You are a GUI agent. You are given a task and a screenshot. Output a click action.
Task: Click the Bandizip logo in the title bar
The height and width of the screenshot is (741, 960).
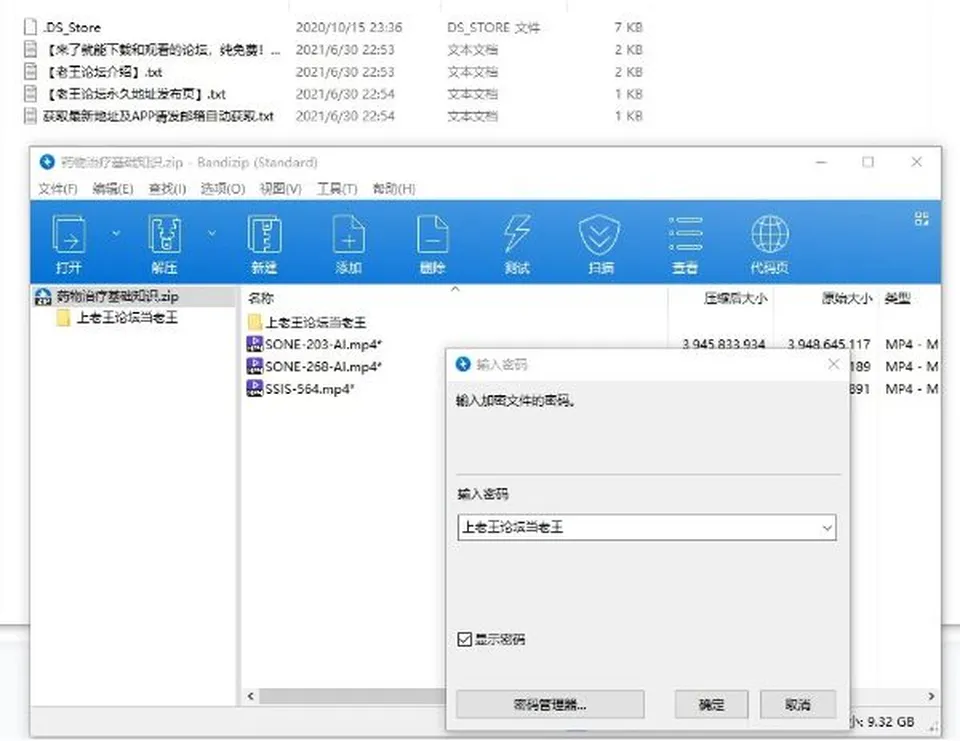tap(47, 162)
